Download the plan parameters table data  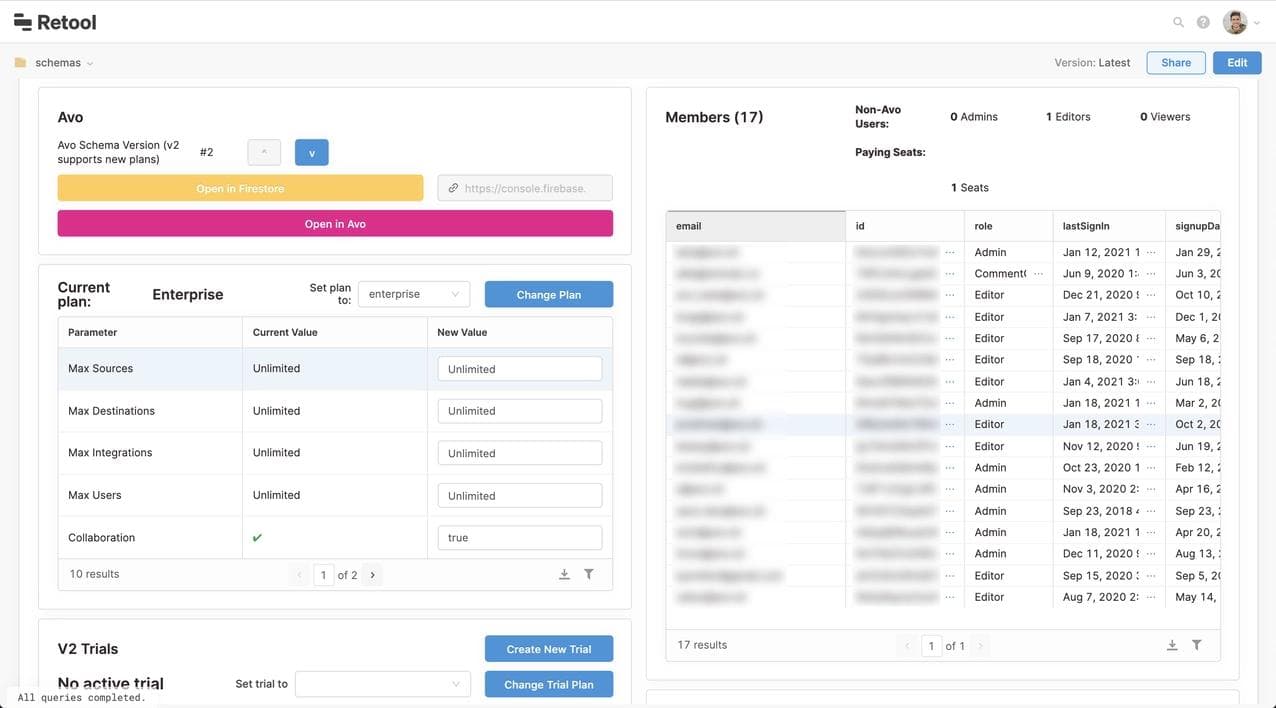[564, 574]
